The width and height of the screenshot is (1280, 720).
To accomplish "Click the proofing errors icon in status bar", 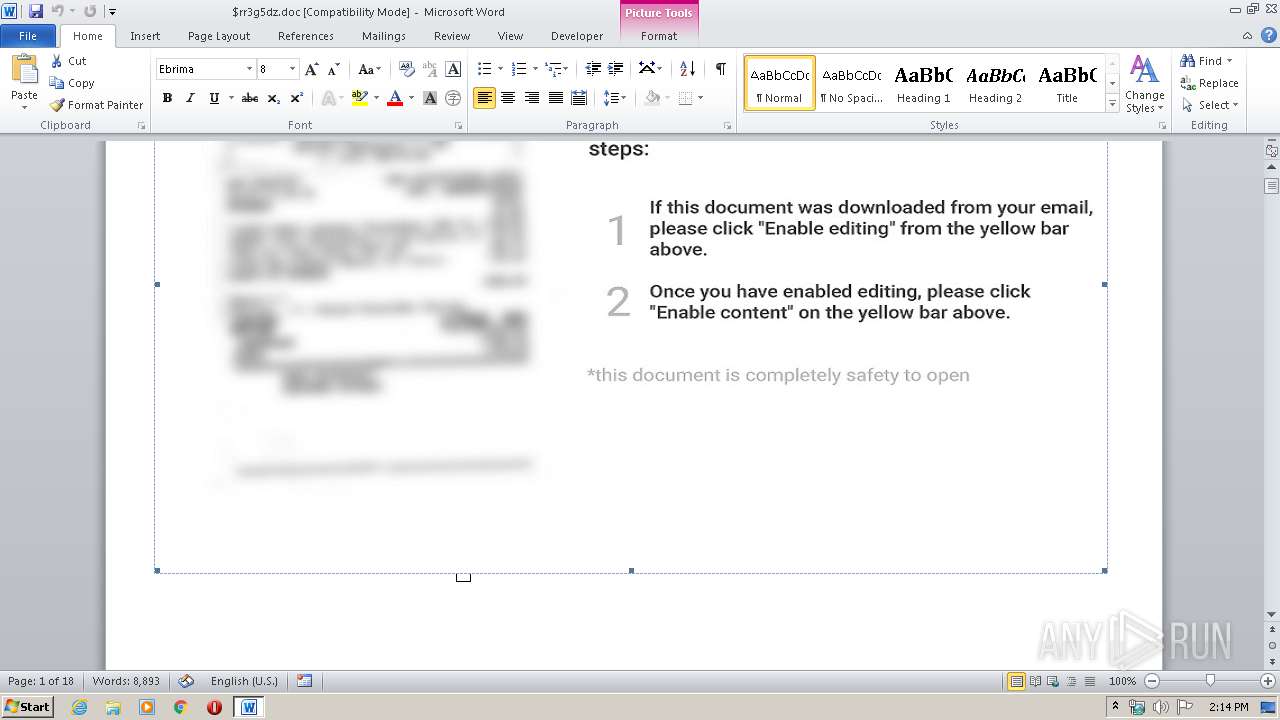I will click(186, 681).
